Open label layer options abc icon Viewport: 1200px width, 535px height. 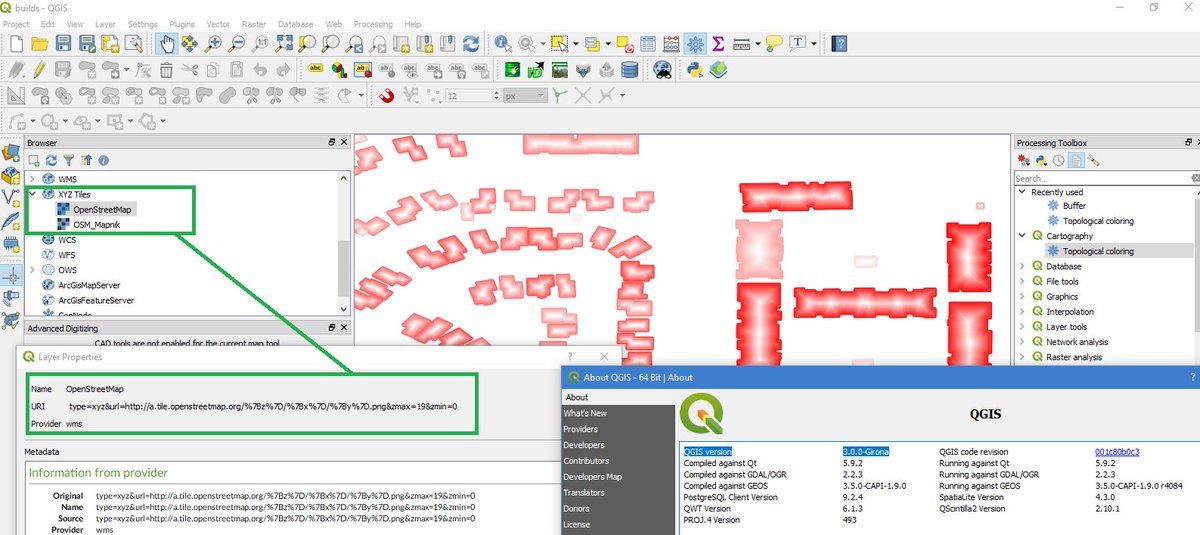pos(315,70)
